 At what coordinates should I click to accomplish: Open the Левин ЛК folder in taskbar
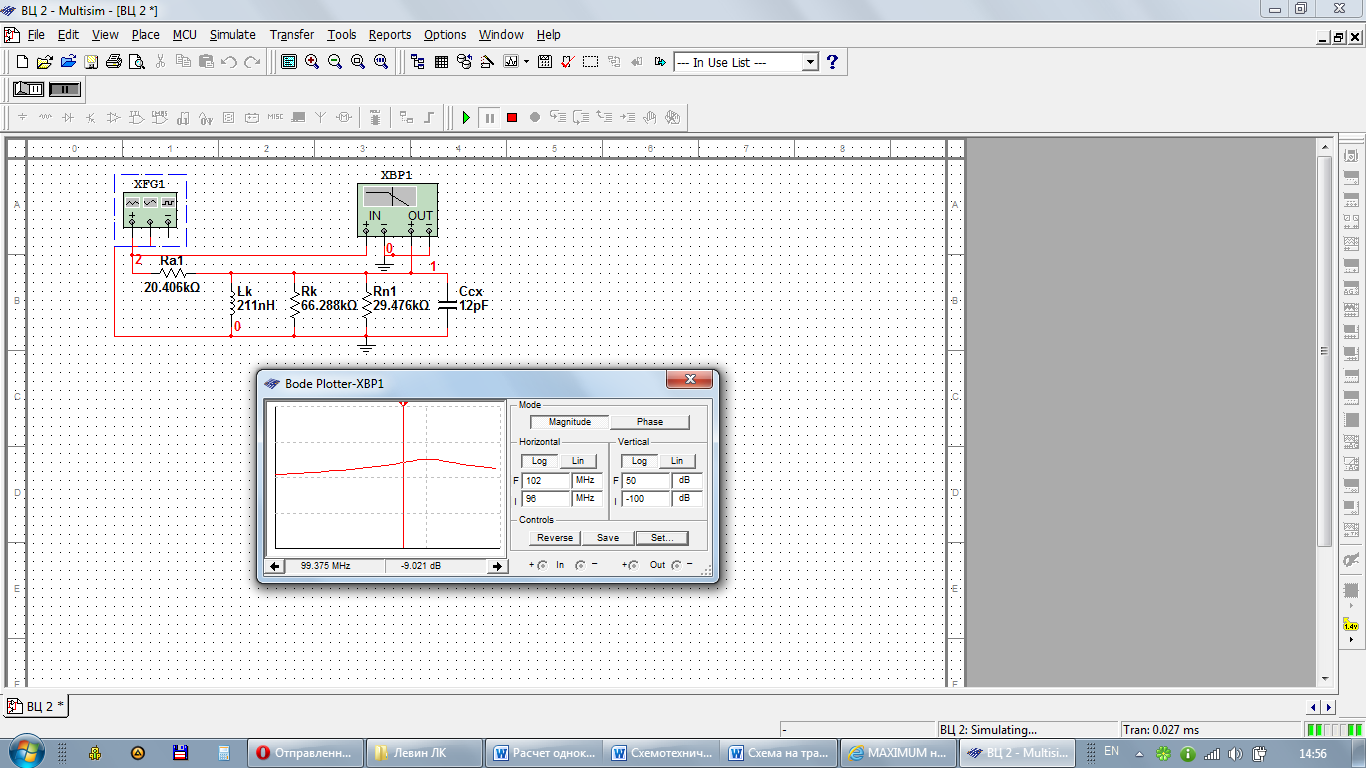423,753
